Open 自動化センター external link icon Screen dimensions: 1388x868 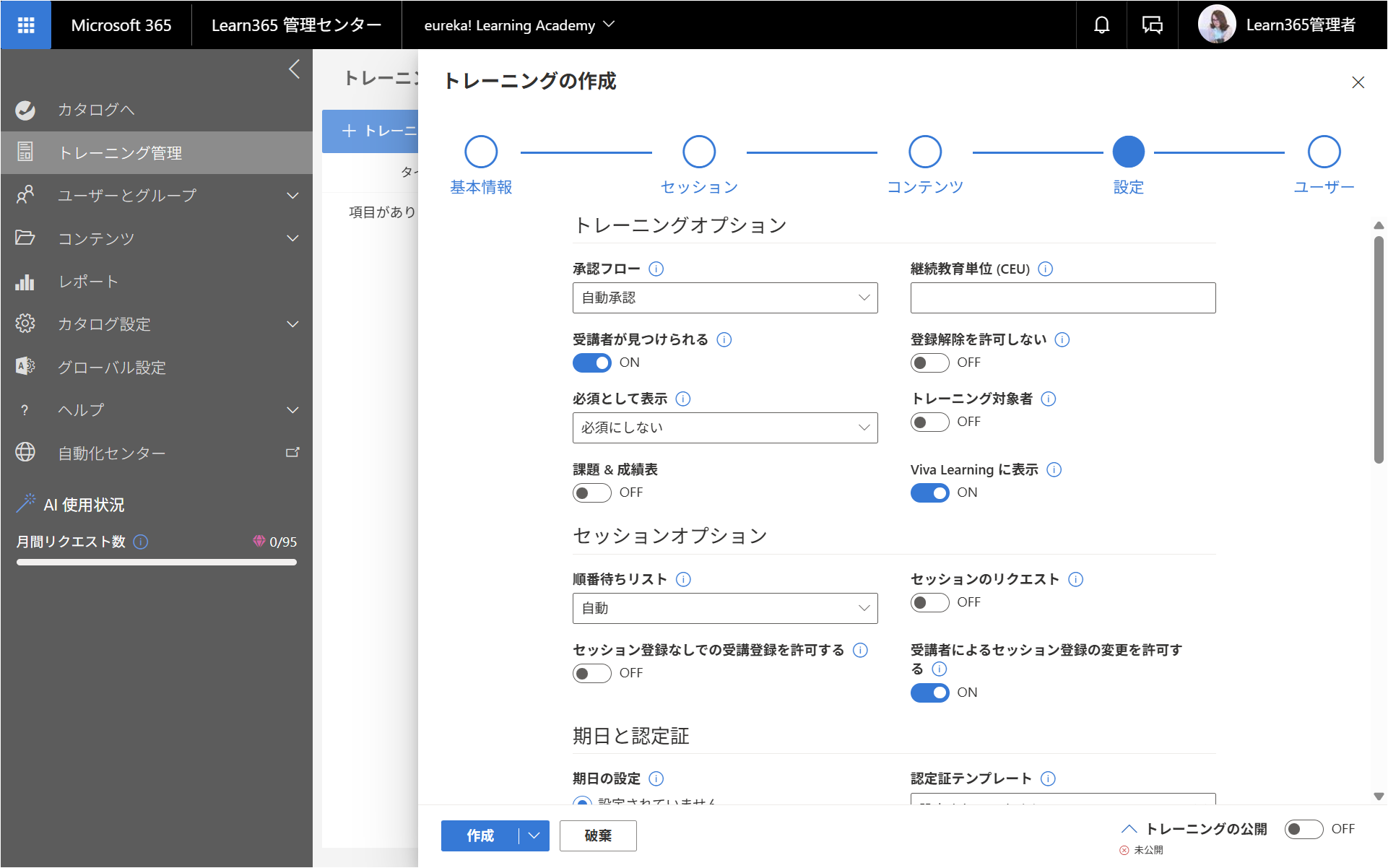(292, 453)
